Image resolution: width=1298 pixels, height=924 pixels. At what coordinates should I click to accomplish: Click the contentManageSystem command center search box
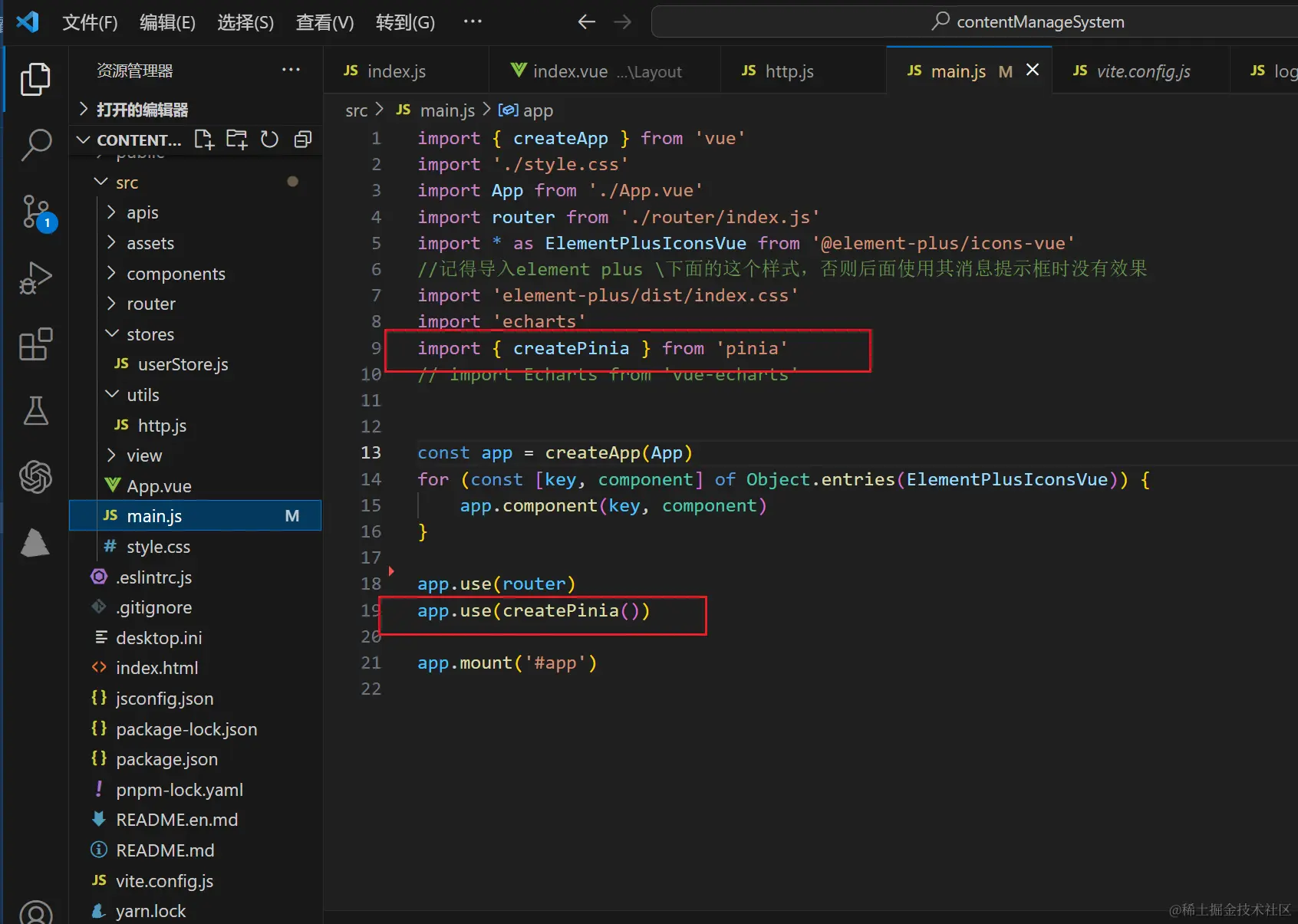(x=974, y=21)
